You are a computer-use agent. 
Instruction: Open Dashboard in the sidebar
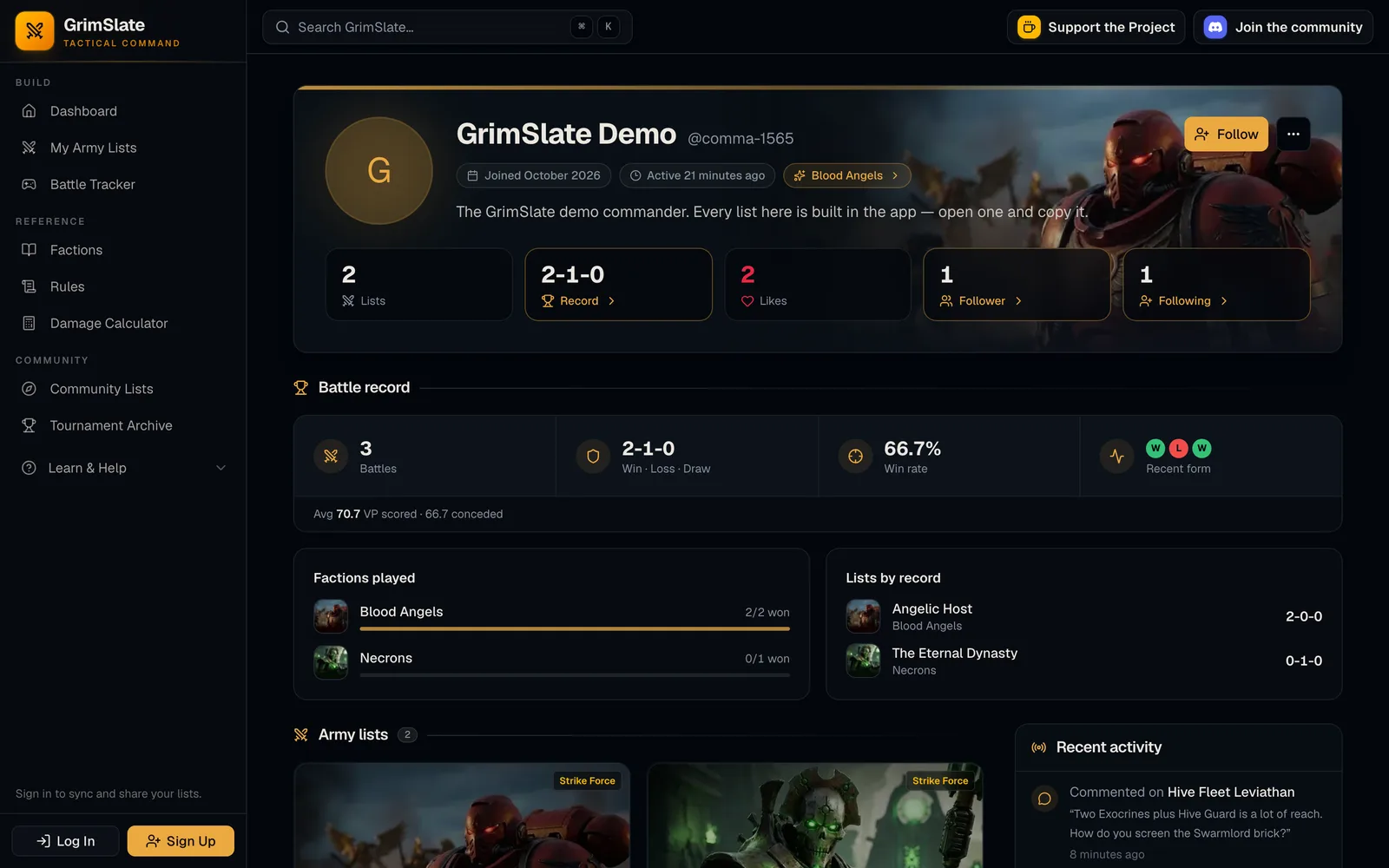tap(123, 111)
